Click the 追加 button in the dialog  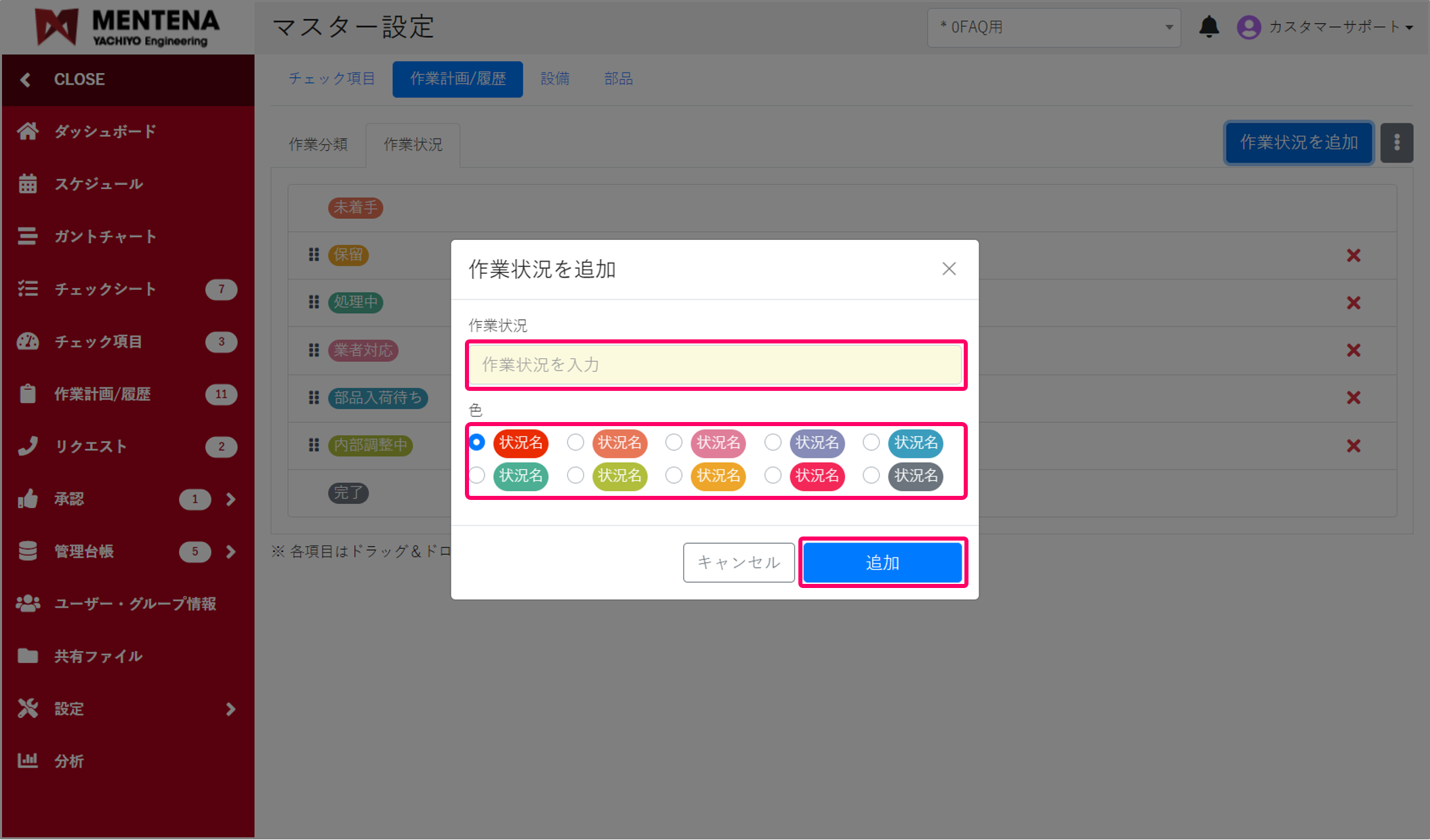tap(882, 562)
